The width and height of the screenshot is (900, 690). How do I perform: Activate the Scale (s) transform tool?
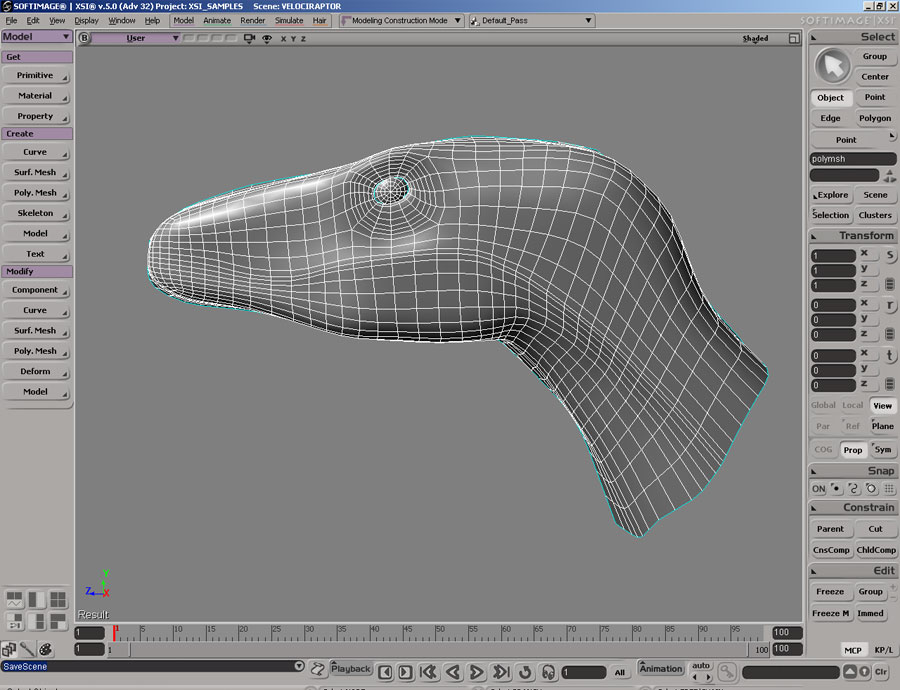point(890,255)
